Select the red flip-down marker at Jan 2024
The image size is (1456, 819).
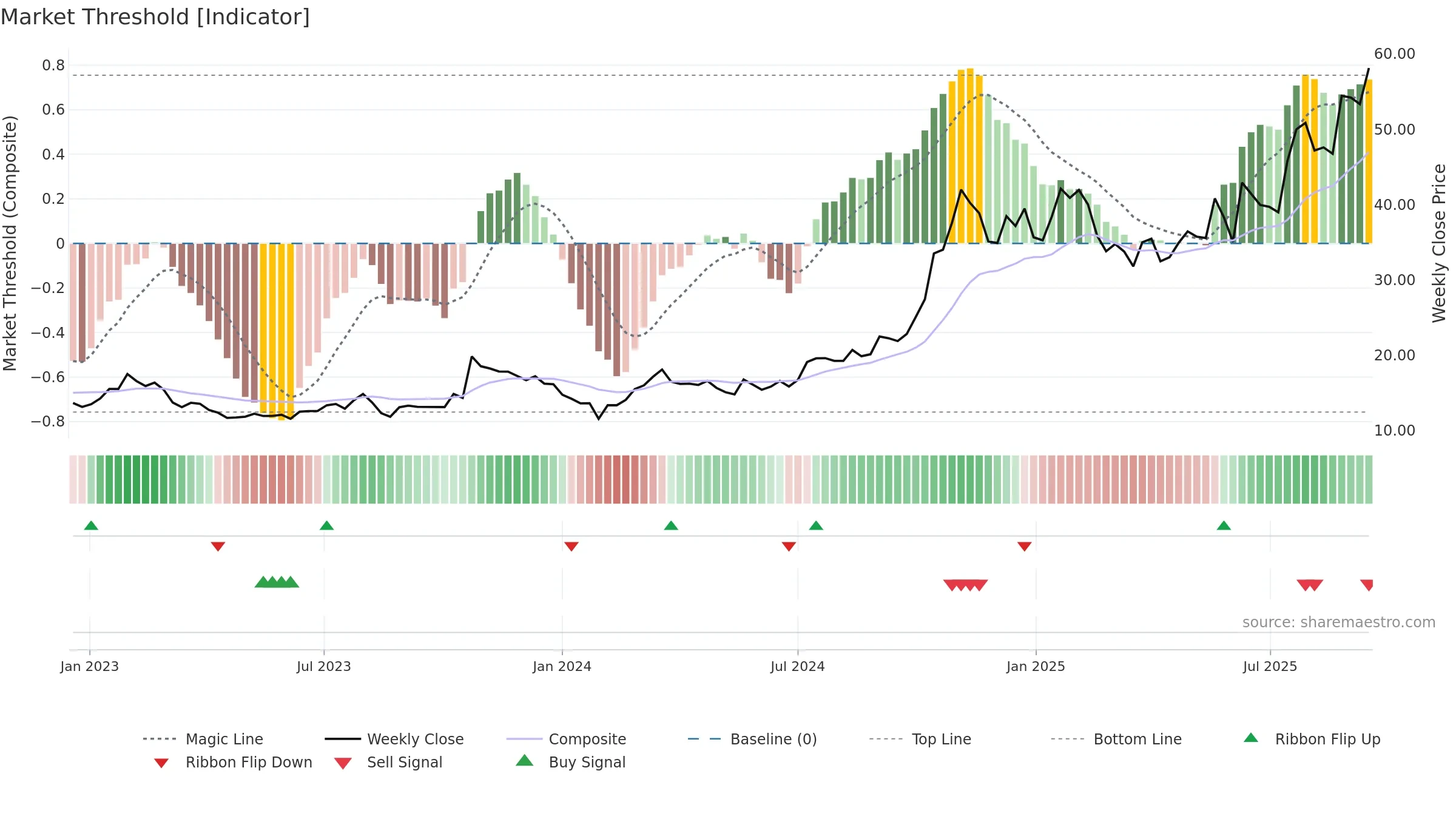pos(571,547)
